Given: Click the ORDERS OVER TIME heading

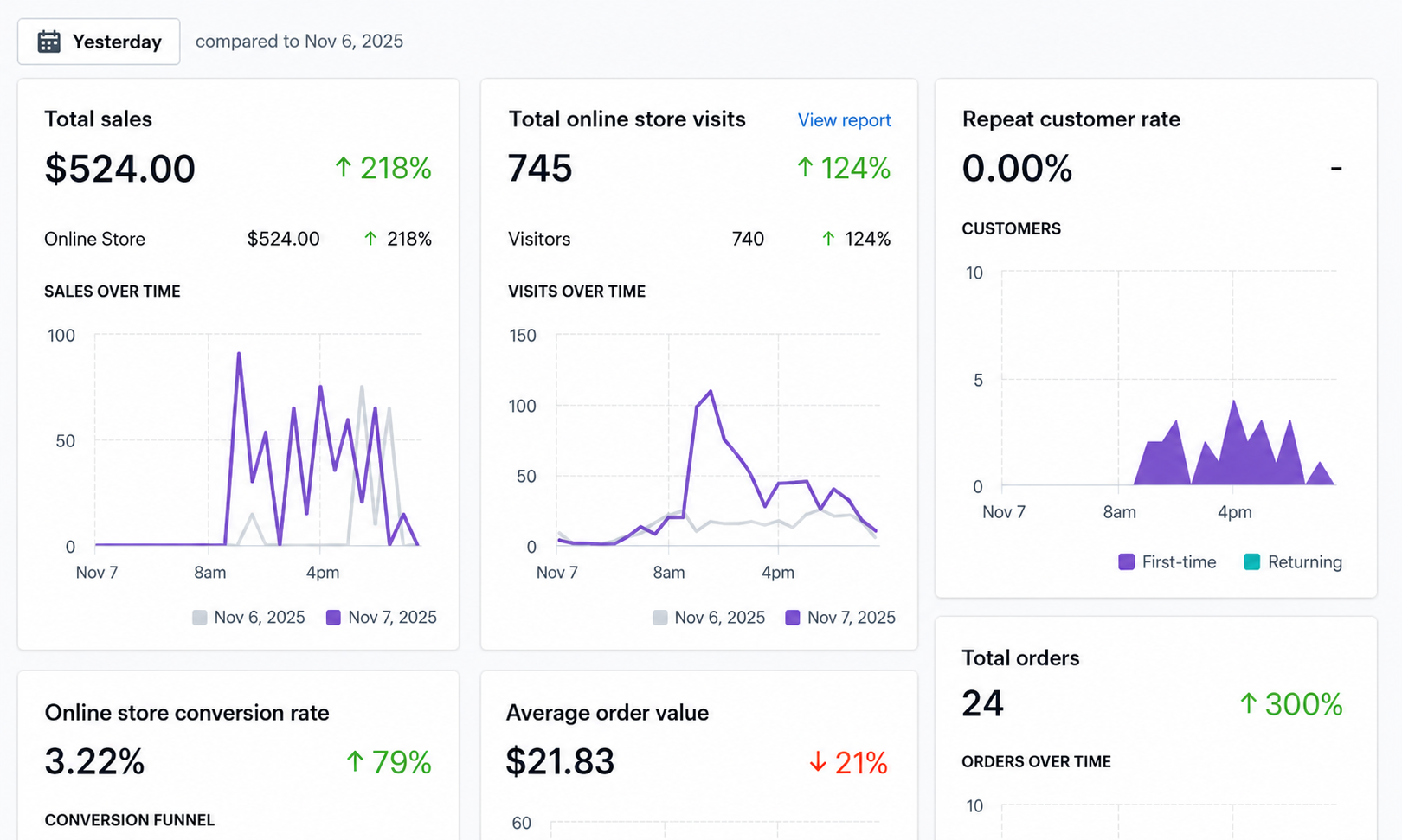Looking at the screenshot, I should point(1036,762).
